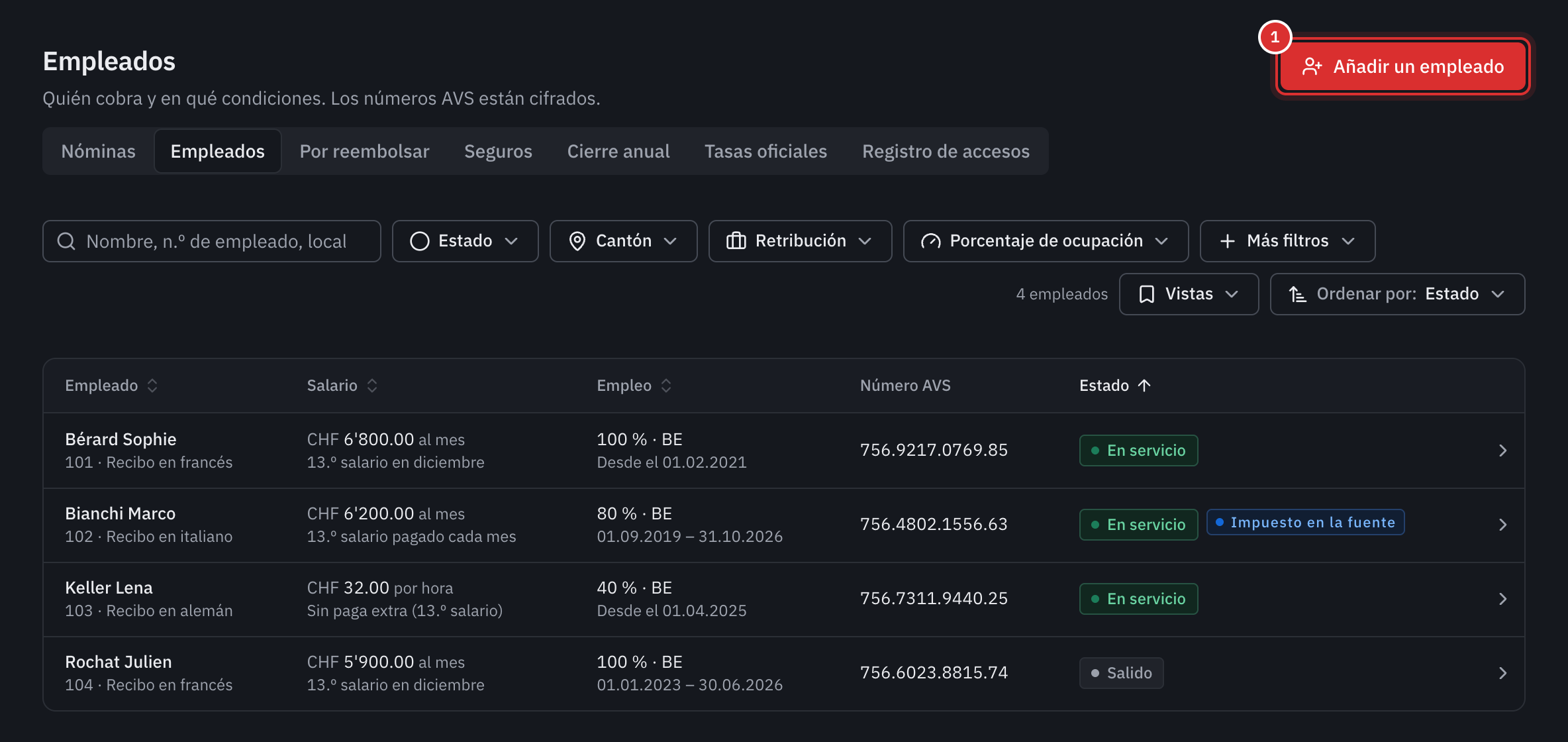Click salary CHF 6'800.00 al mes
This screenshot has height=742, width=1568.
tap(385, 439)
